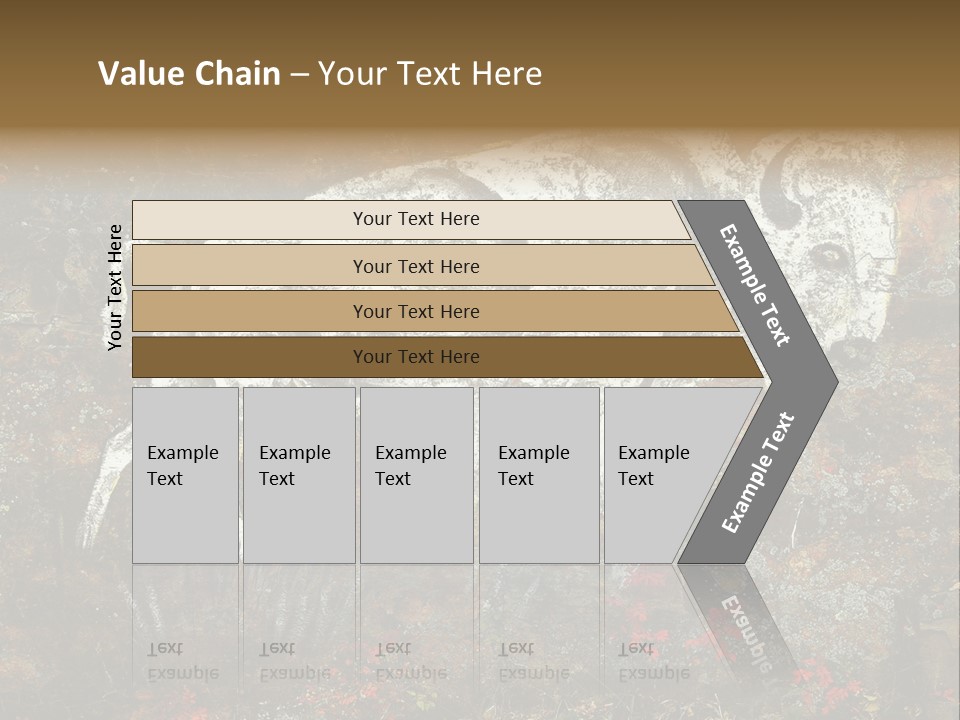Click the fourth gray 'Example Text' box
Screen dimensions: 960x720
pos(539,475)
